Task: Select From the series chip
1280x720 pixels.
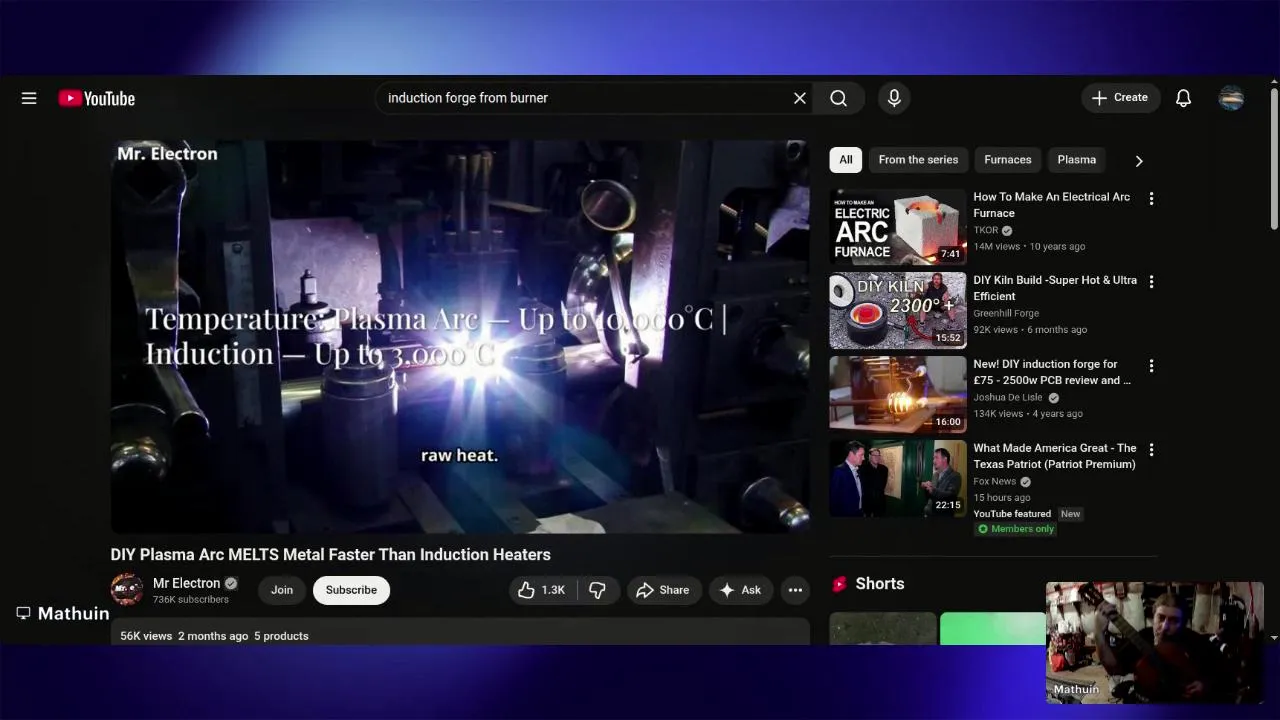Action: pyautogui.click(x=918, y=160)
